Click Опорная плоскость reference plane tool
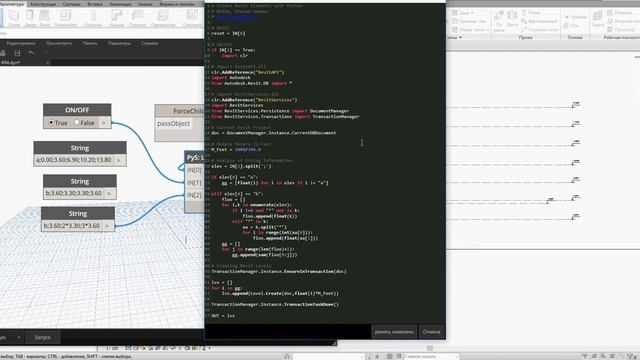640x360 pixels. tap(624, 21)
